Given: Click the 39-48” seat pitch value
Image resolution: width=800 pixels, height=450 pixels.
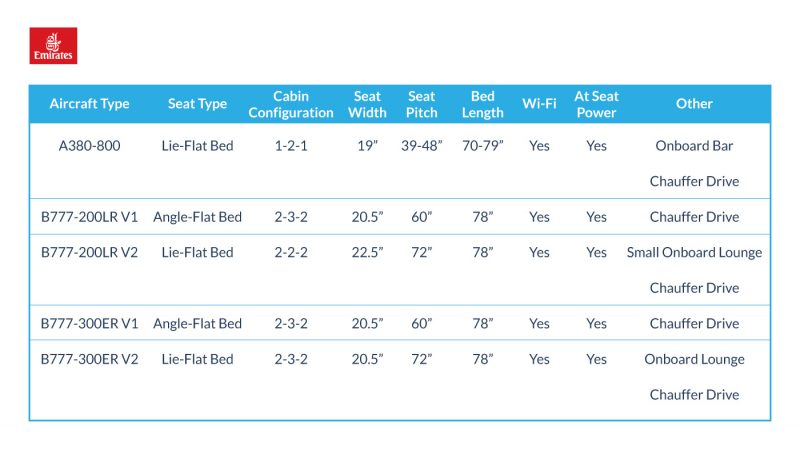Looking at the screenshot, I should tap(421, 146).
